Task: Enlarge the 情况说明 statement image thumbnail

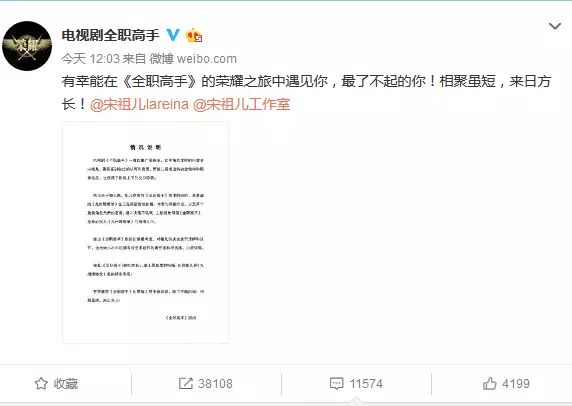Action: coord(146,232)
